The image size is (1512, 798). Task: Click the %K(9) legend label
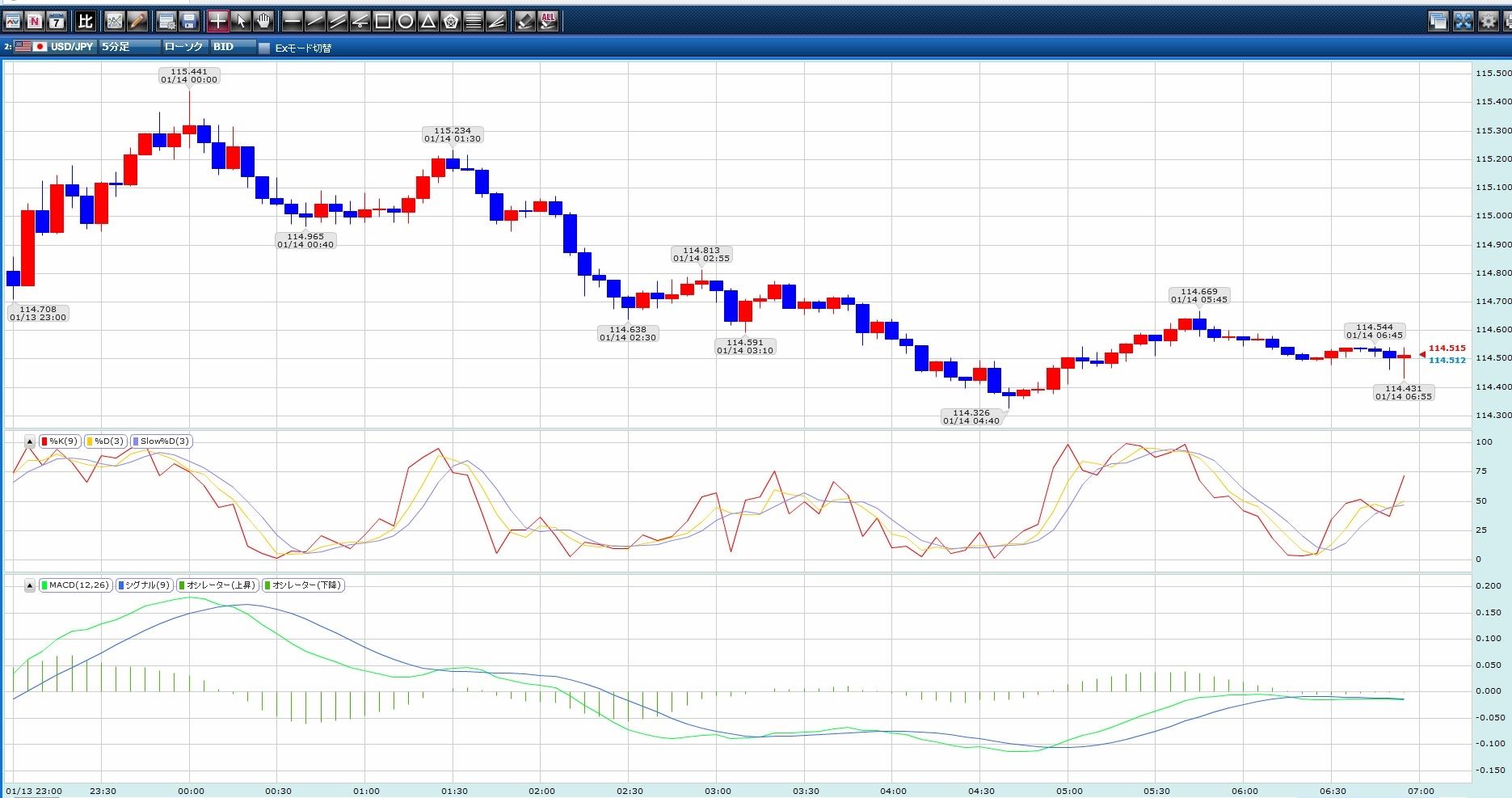point(59,441)
